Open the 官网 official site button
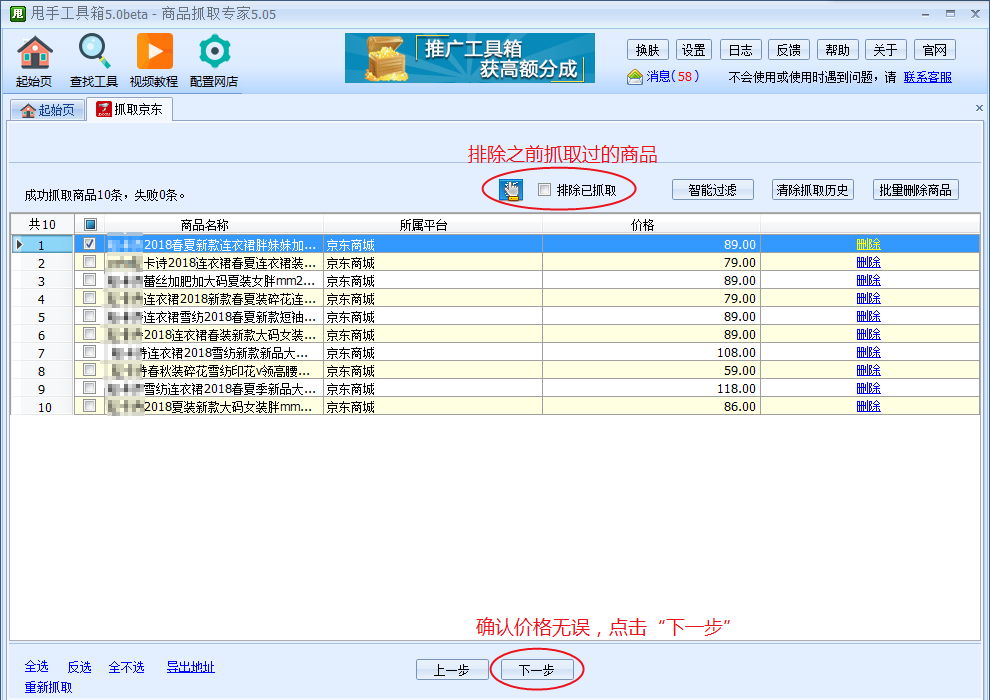This screenshot has width=990, height=700. point(934,50)
